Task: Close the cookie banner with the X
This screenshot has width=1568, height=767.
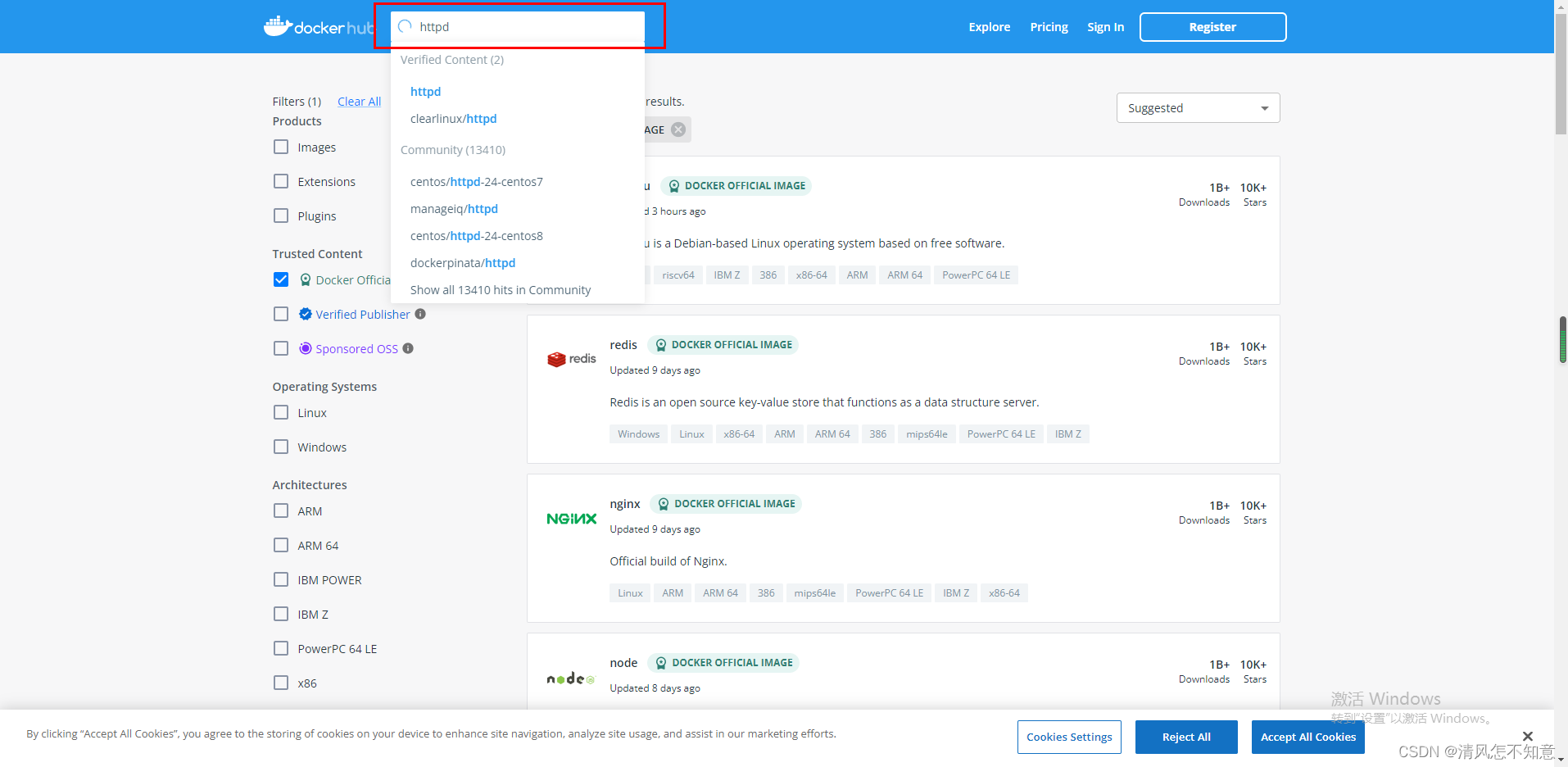Action: pos(1528,736)
